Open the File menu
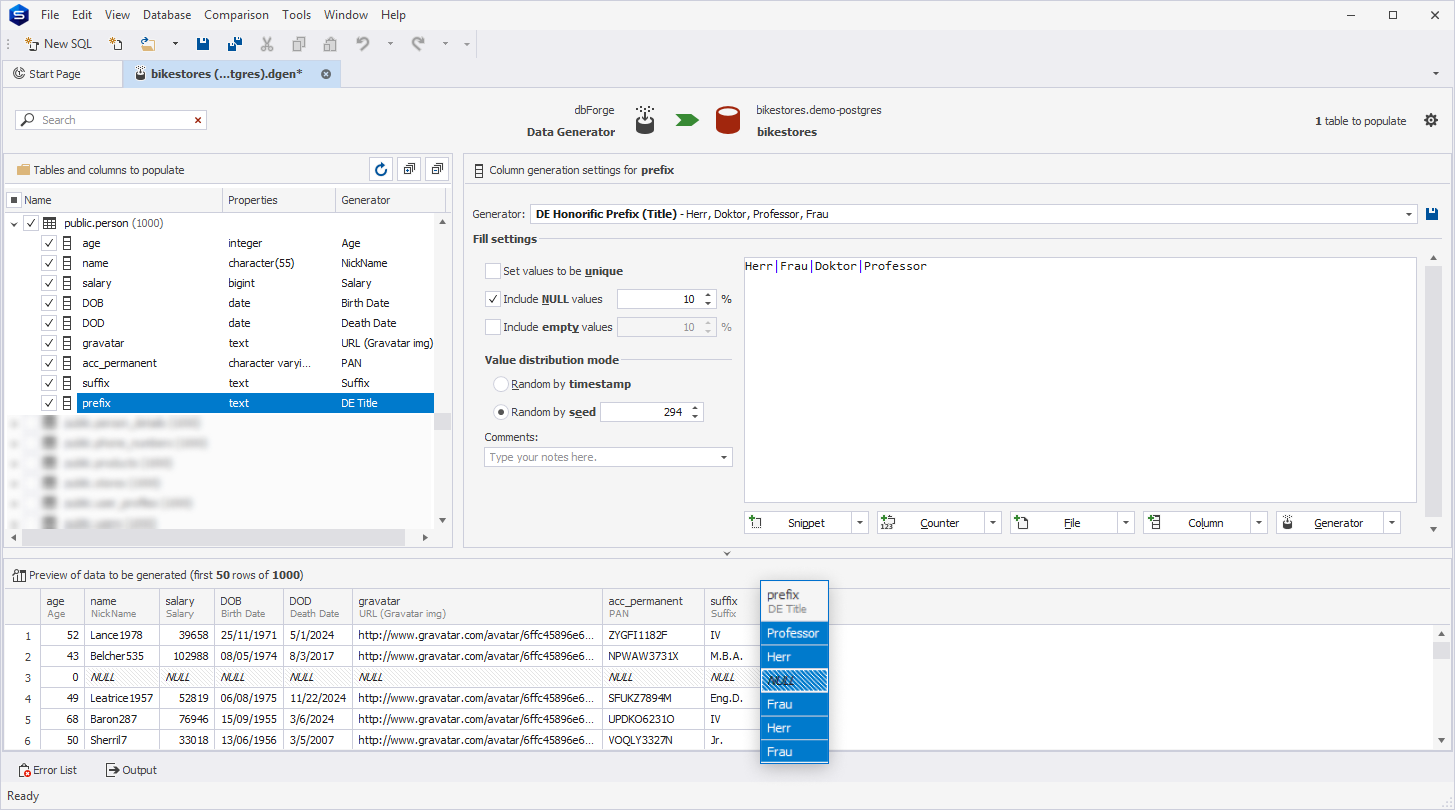 (x=50, y=15)
